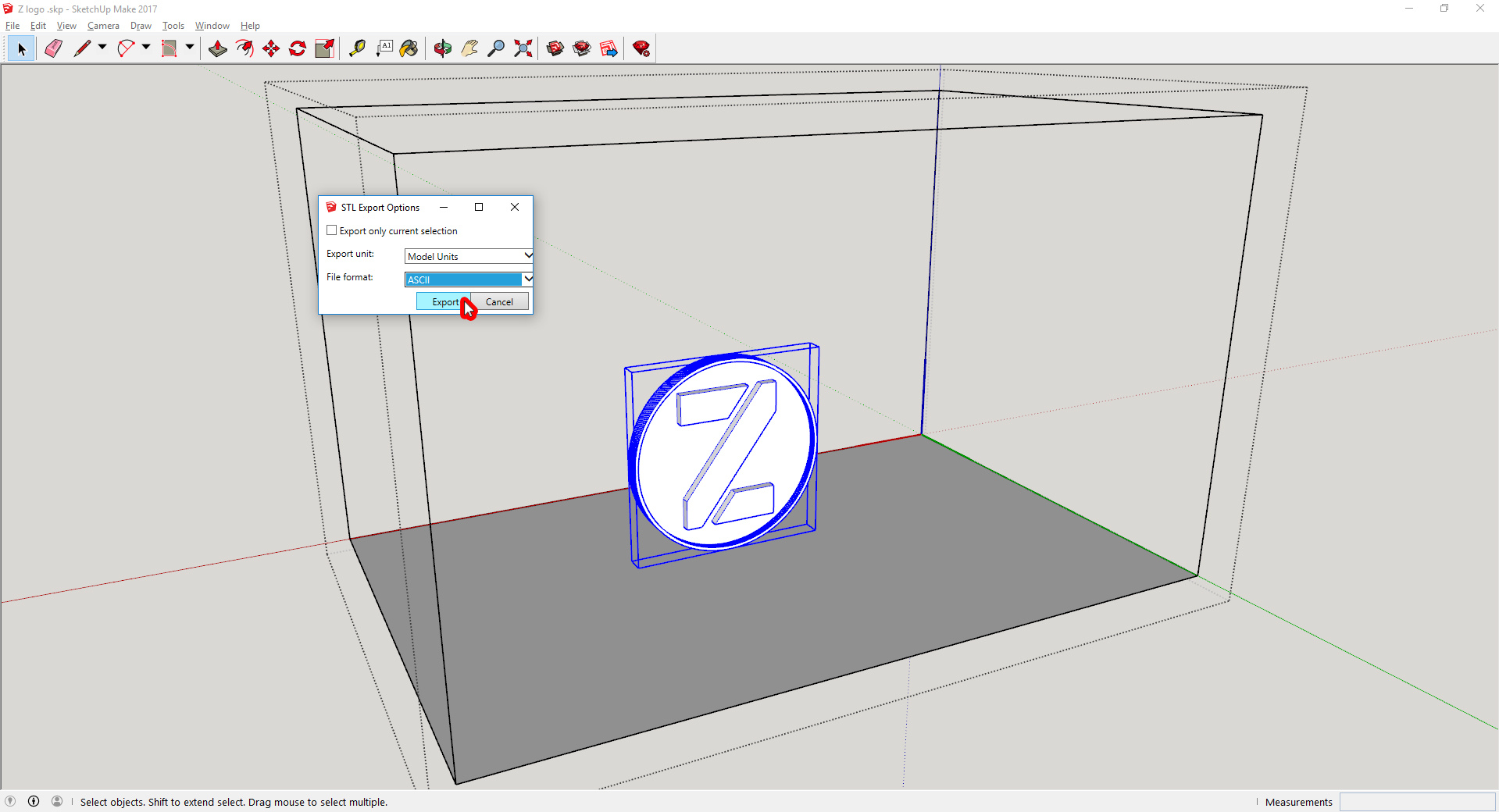Open the Export unit dropdown
Image resolution: width=1499 pixels, height=812 pixels.
point(528,255)
